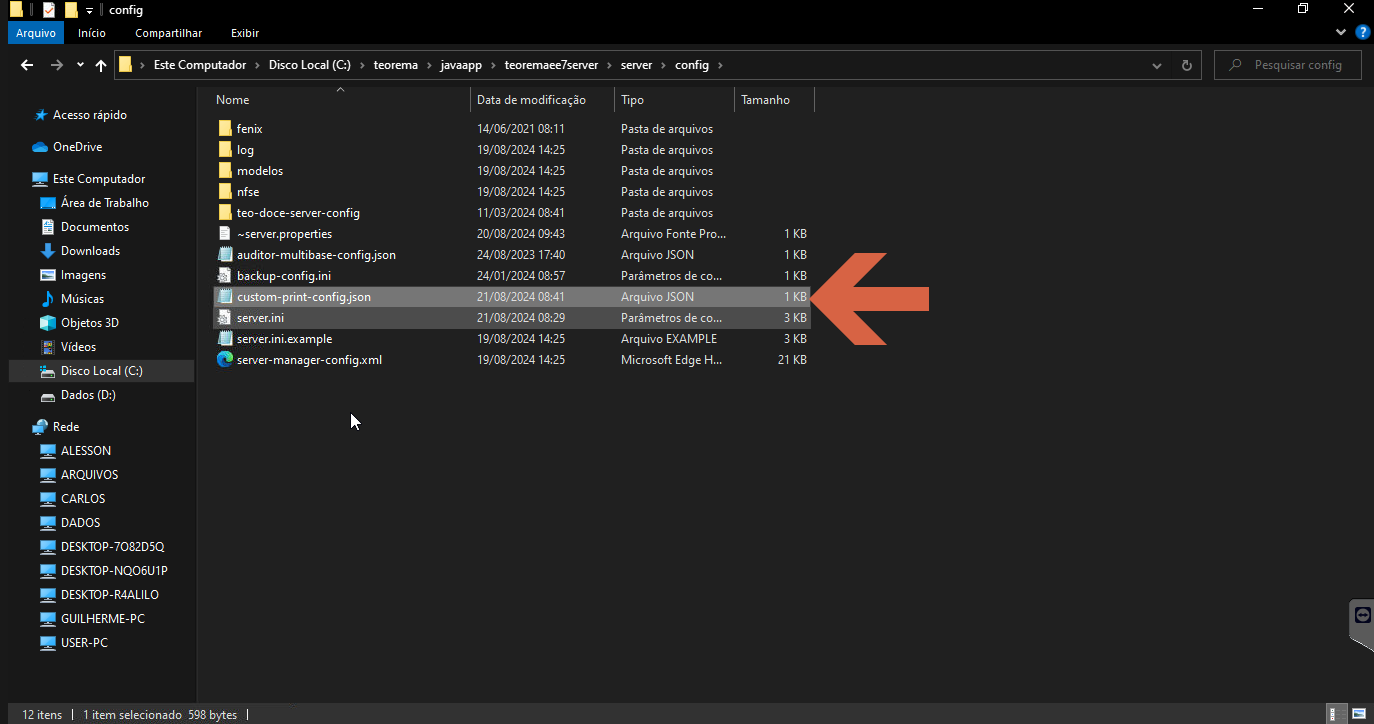Select the fenix folder icon

[x=224, y=129]
